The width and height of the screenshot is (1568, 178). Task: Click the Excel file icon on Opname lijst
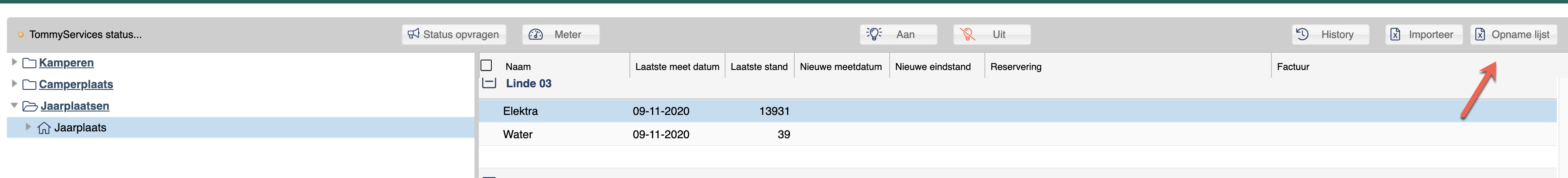(x=1480, y=35)
